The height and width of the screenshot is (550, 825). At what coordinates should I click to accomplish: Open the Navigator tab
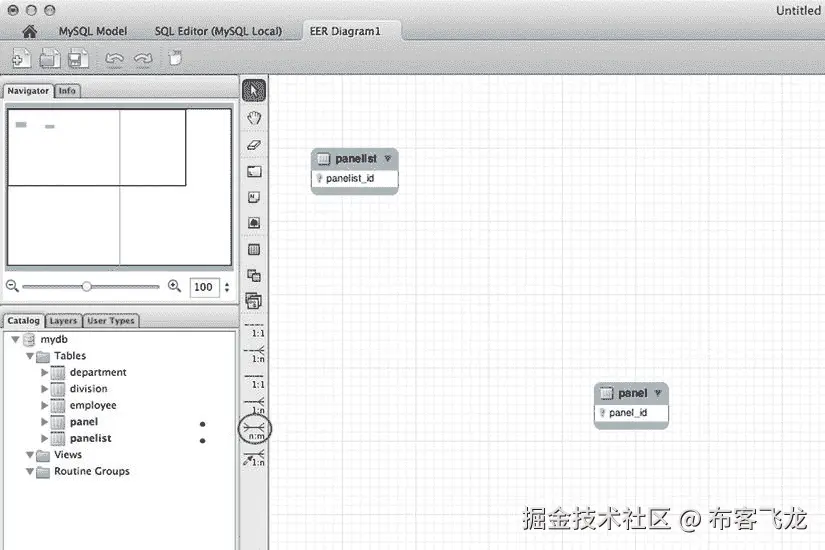pyautogui.click(x=28, y=91)
